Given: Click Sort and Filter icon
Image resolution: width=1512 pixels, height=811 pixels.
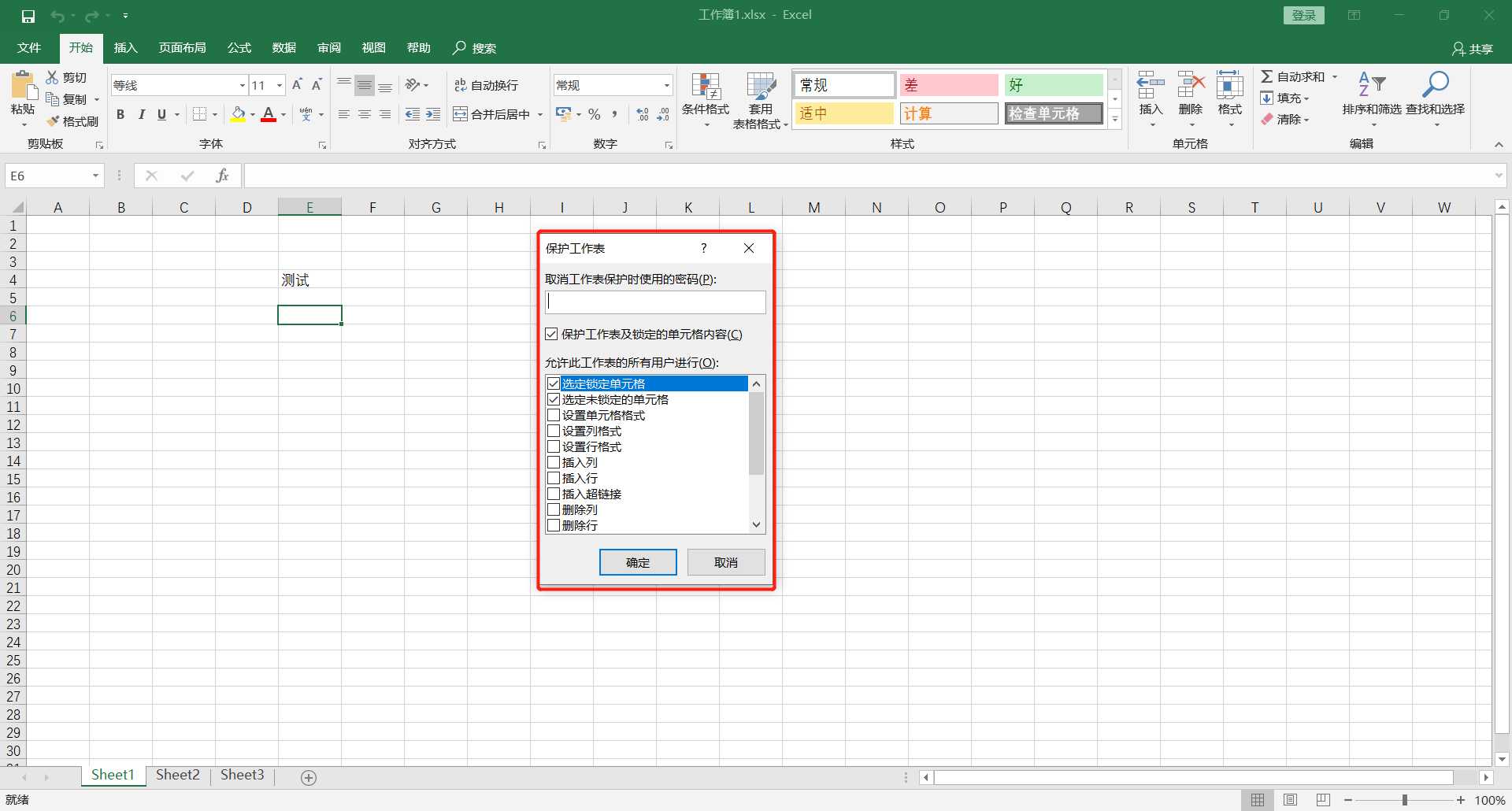Looking at the screenshot, I should pyautogui.click(x=1372, y=85).
